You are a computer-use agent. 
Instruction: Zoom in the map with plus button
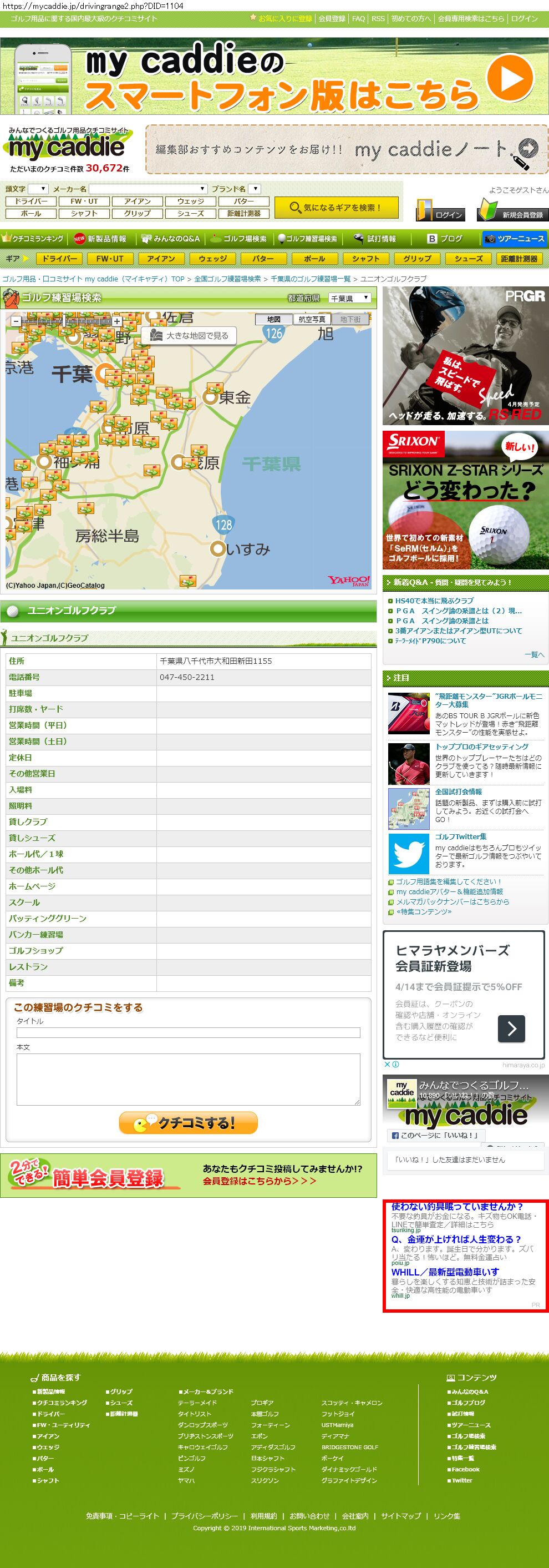click(x=118, y=321)
